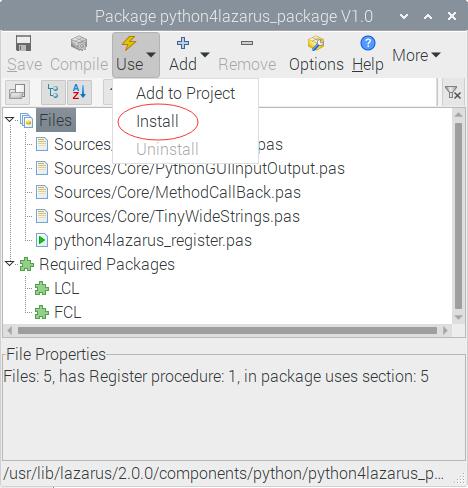The image size is (468, 488).
Task: Collapse the Files tree node
Action: (x=9, y=119)
